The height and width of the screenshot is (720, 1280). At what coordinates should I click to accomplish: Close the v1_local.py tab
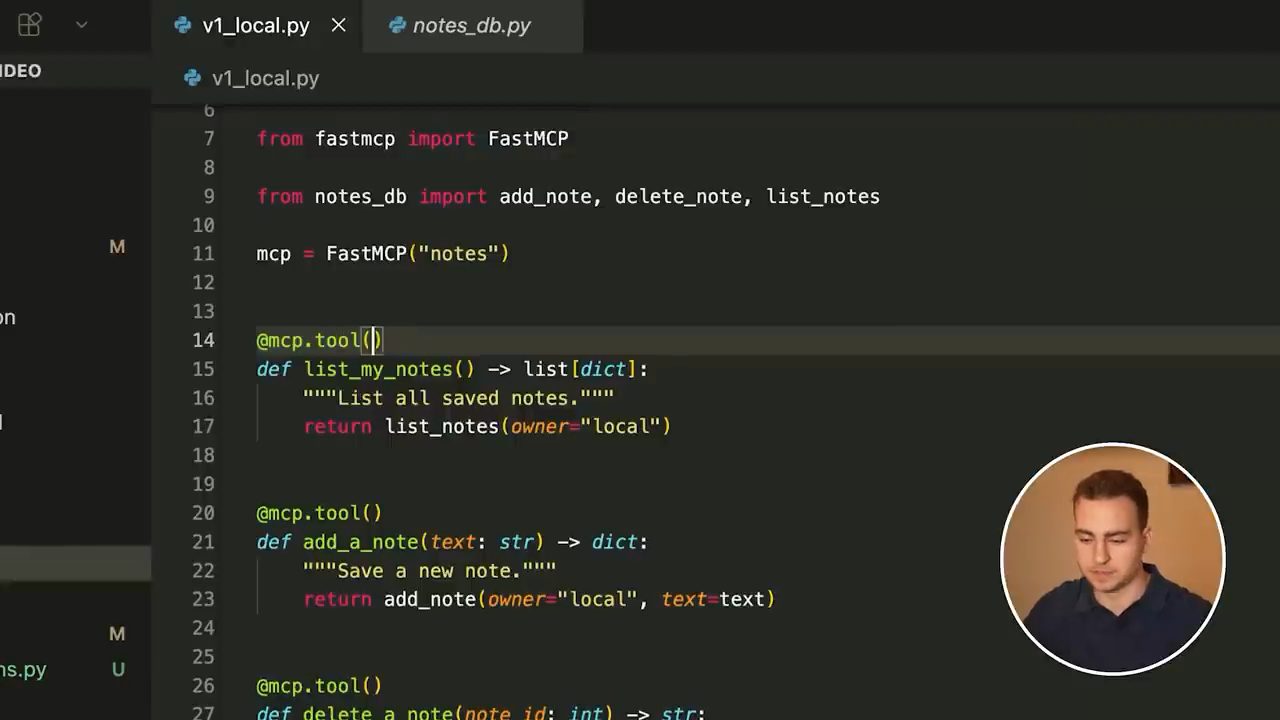point(339,26)
